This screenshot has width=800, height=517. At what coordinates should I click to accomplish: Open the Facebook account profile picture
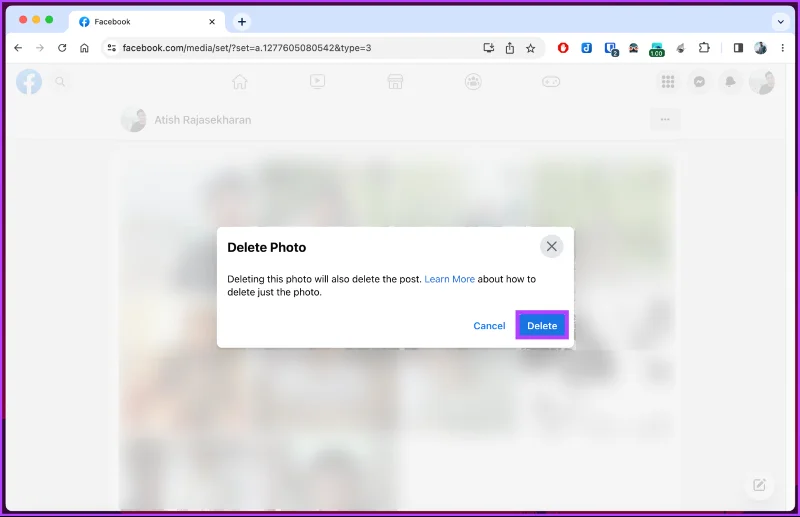[761, 82]
